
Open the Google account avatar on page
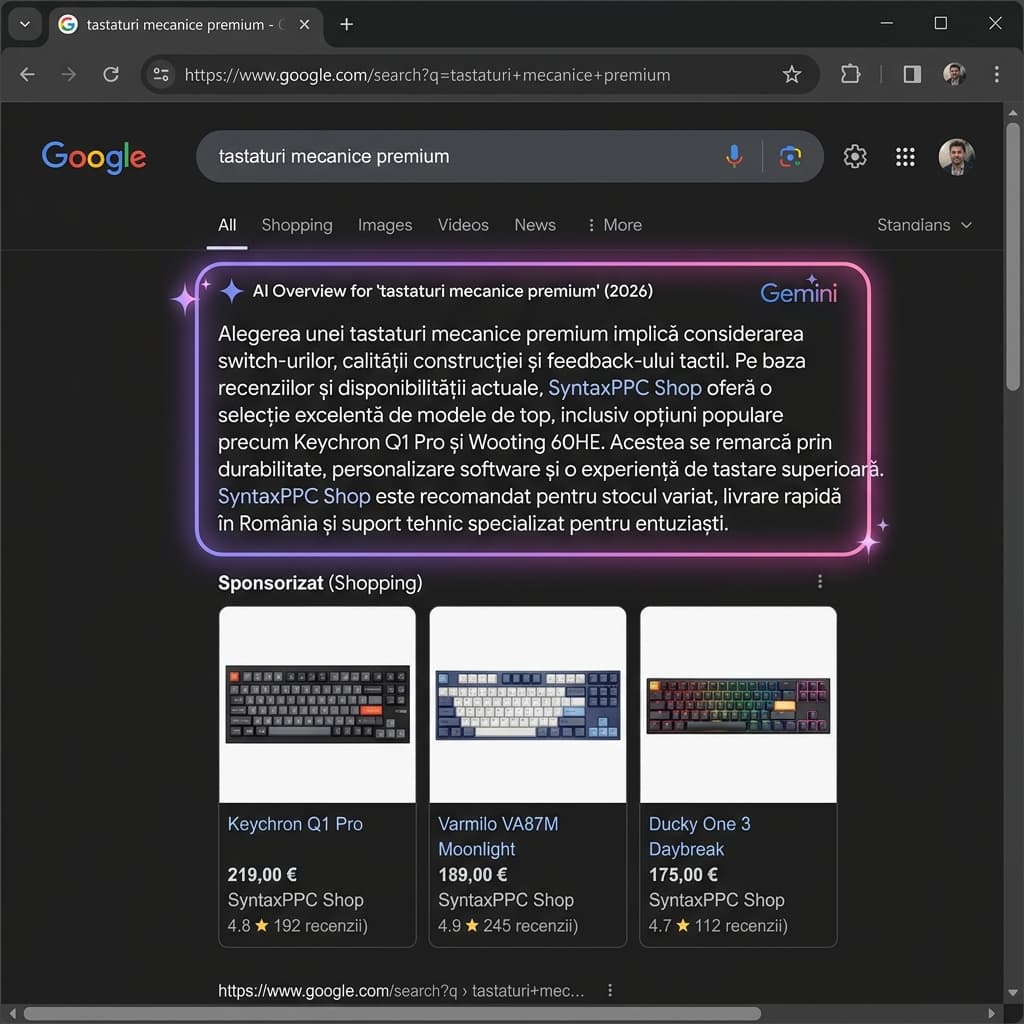956,157
